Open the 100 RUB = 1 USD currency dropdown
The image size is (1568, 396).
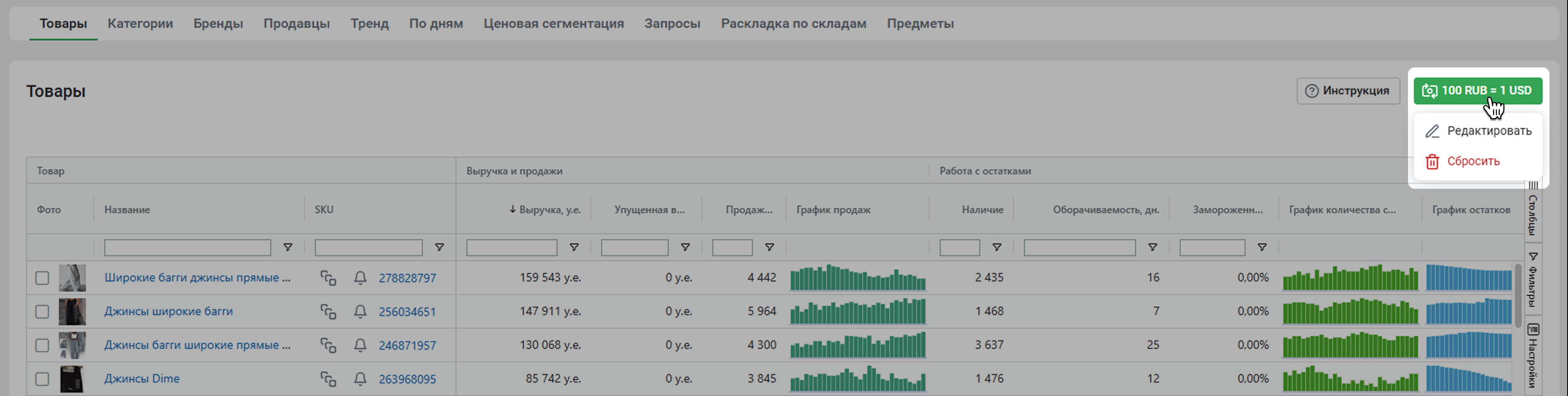click(x=1477, y=91)
